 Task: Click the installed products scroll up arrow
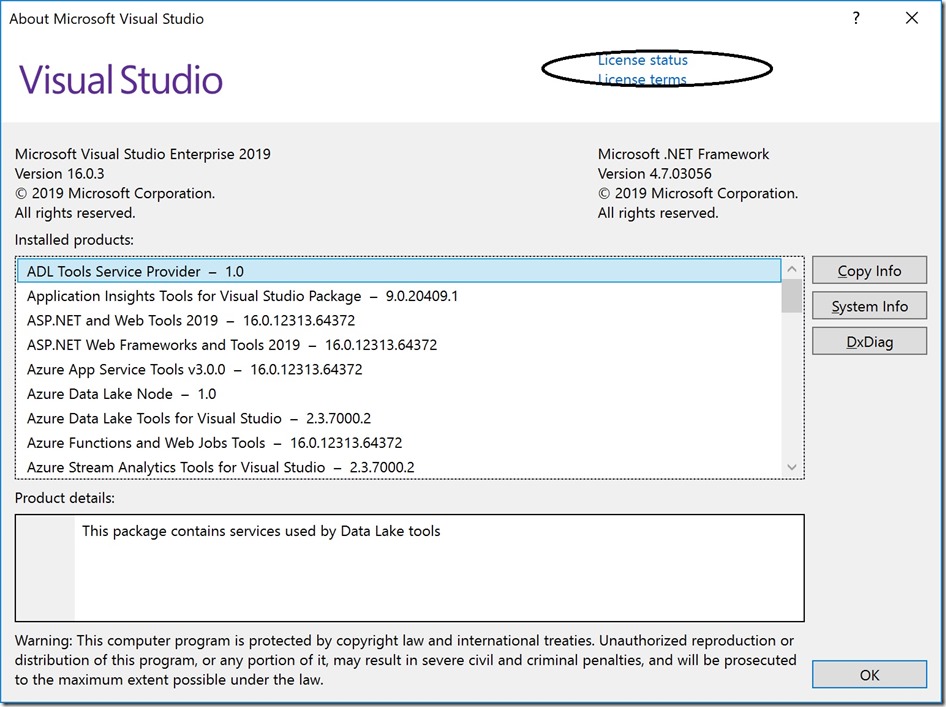coord(792,269)
